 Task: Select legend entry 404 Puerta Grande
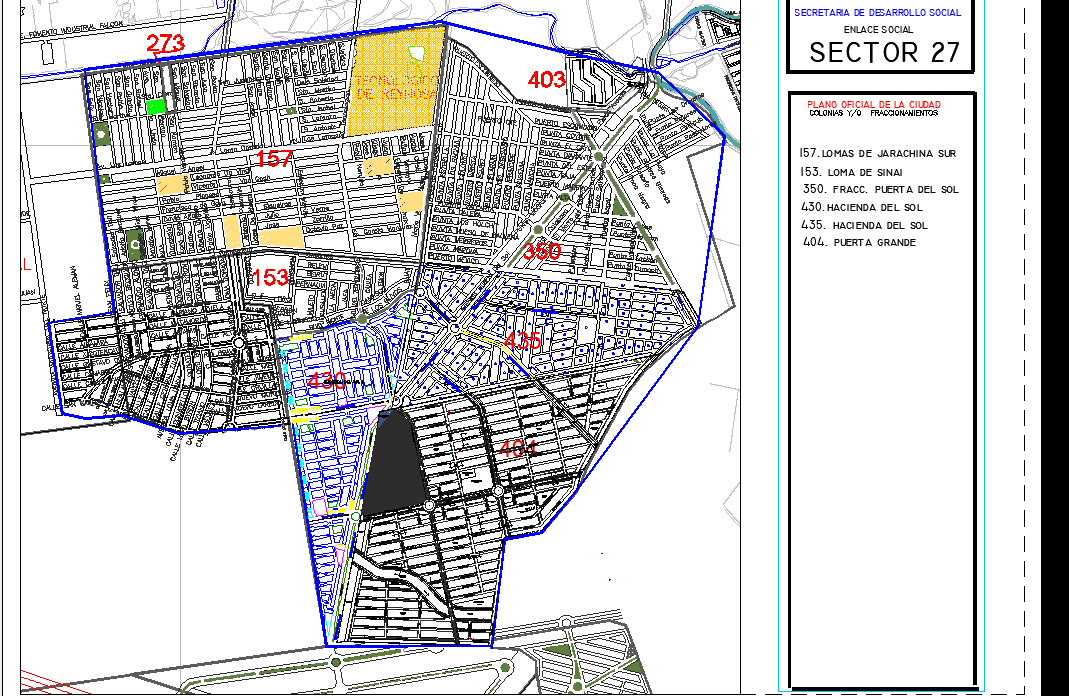(859, 243)
